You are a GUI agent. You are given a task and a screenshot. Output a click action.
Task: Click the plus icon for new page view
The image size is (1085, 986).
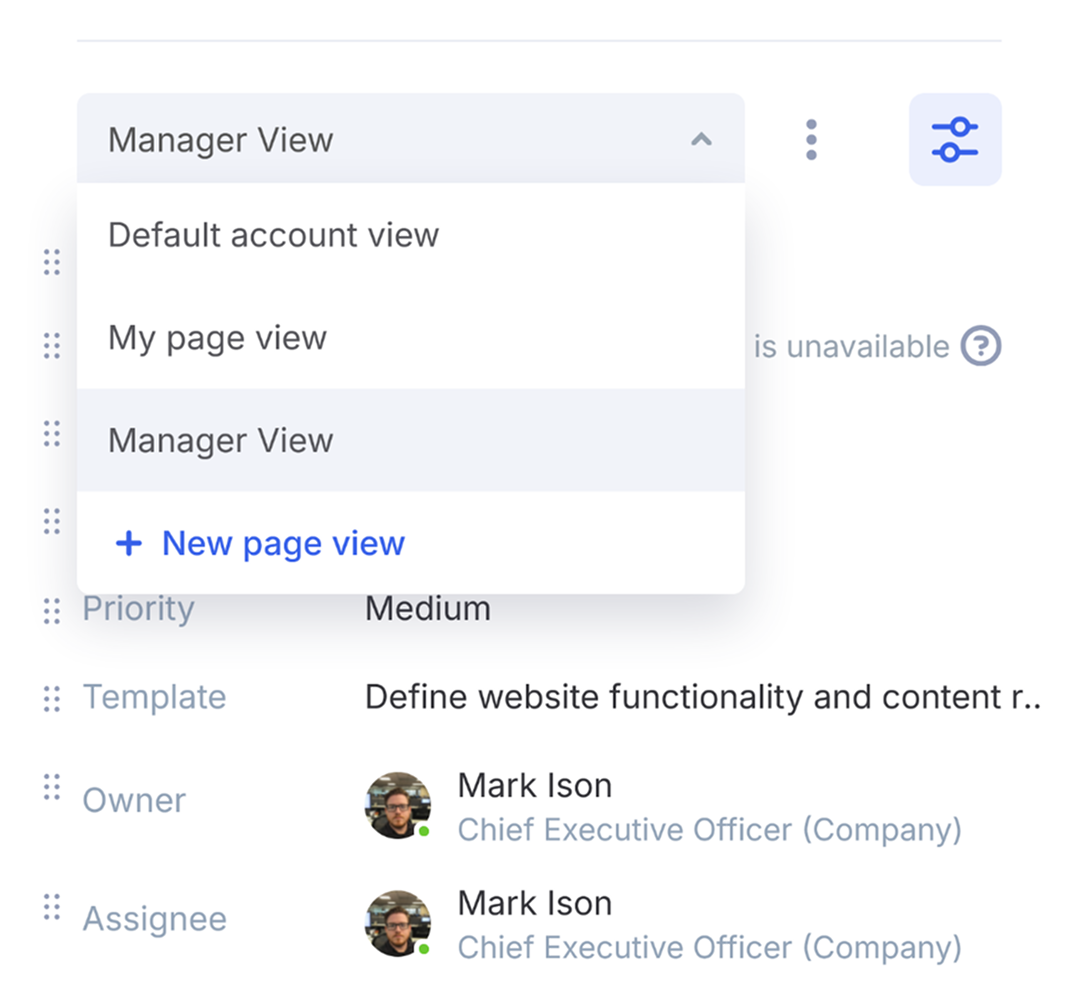pos(129,544)
